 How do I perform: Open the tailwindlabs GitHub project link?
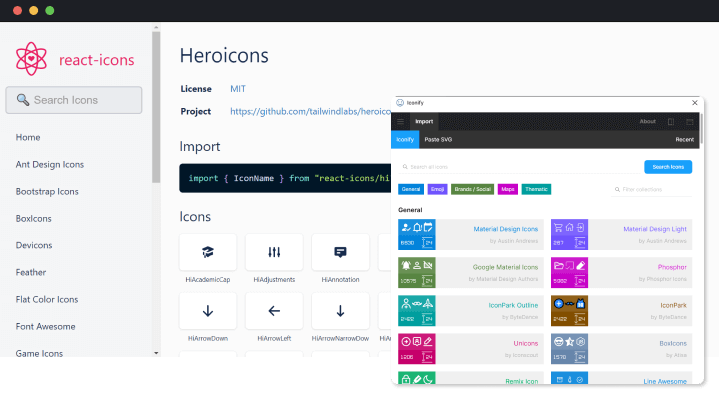(310, 111)
